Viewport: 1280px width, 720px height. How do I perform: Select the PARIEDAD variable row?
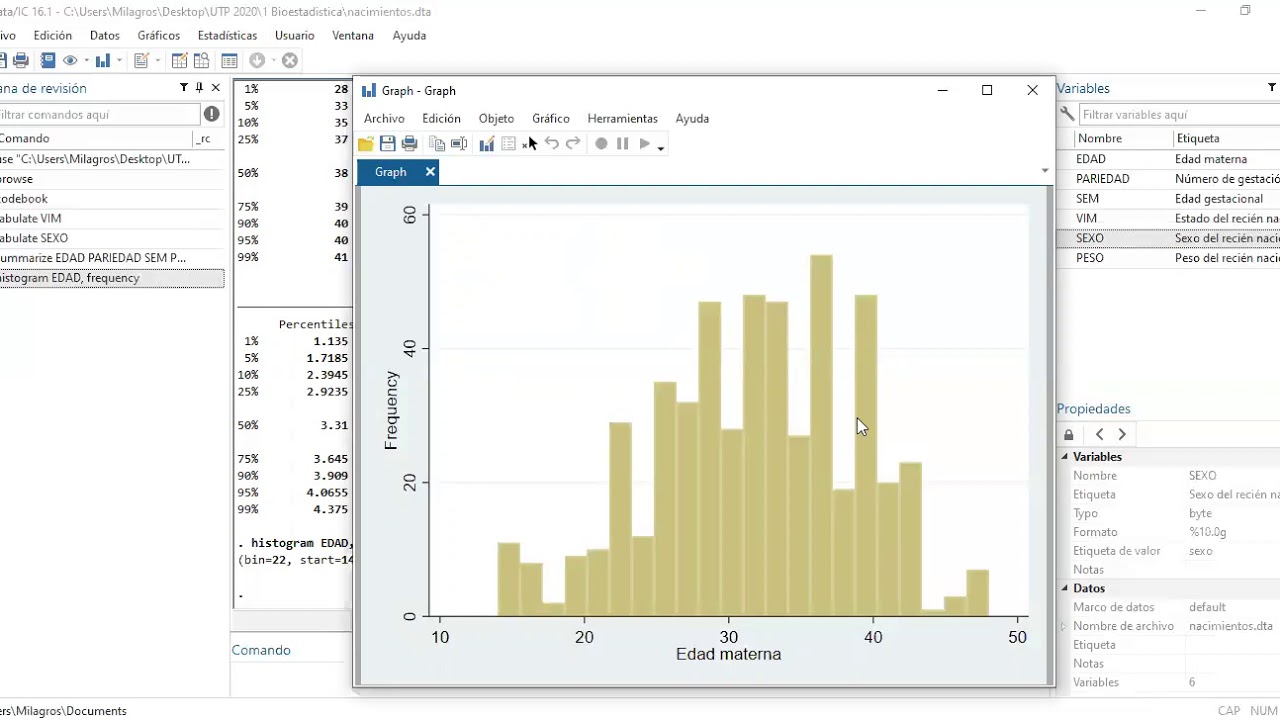pos(1168,179)
